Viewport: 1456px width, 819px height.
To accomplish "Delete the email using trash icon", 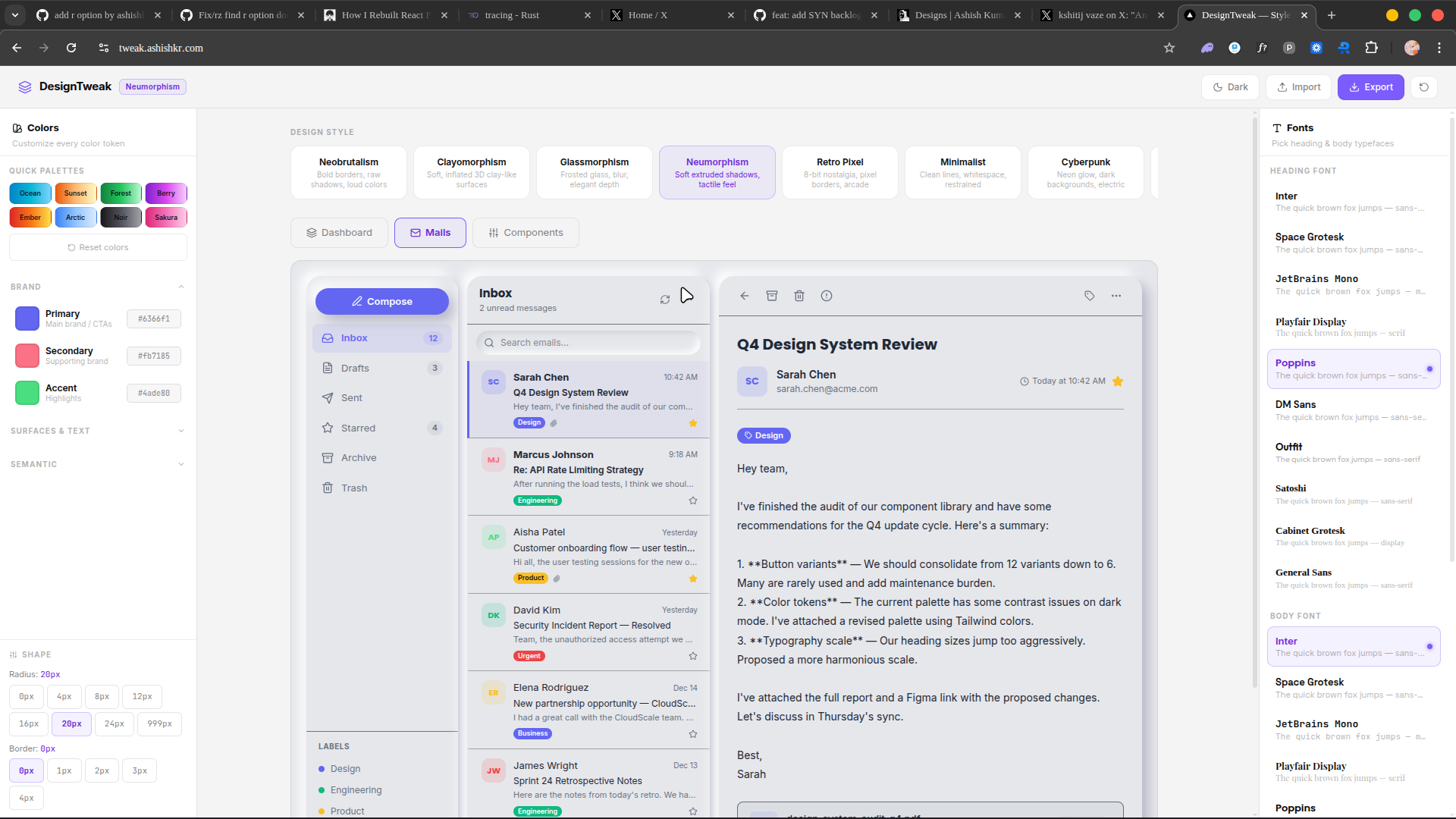I will tap(799, 296).
